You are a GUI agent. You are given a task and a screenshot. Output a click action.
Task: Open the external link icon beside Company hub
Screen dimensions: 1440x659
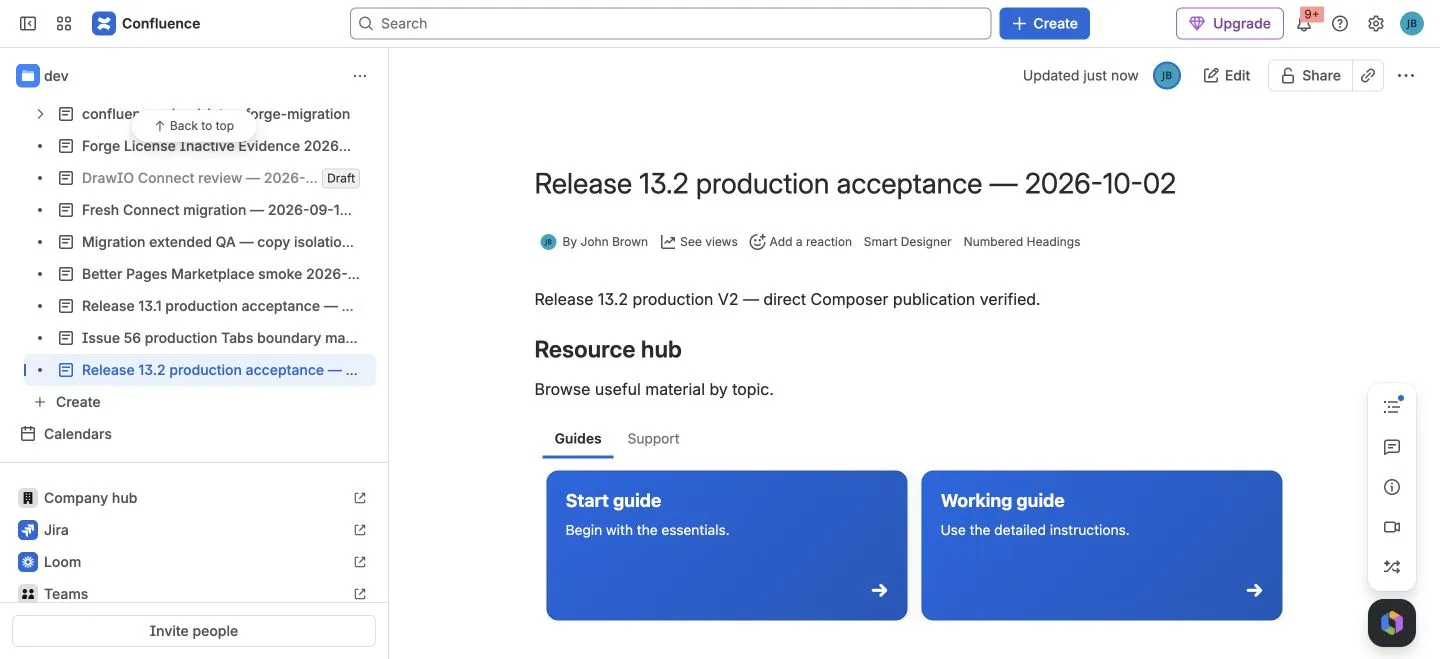[360, 498]
